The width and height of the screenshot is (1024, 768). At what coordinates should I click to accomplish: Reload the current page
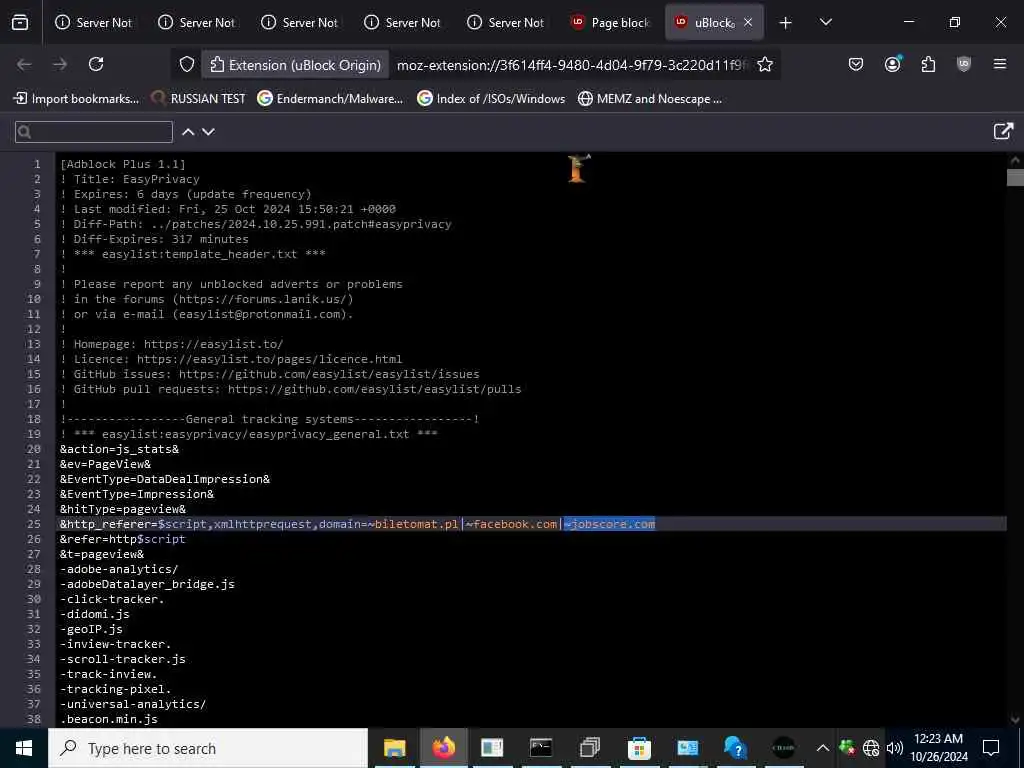(x=96, y=64)
